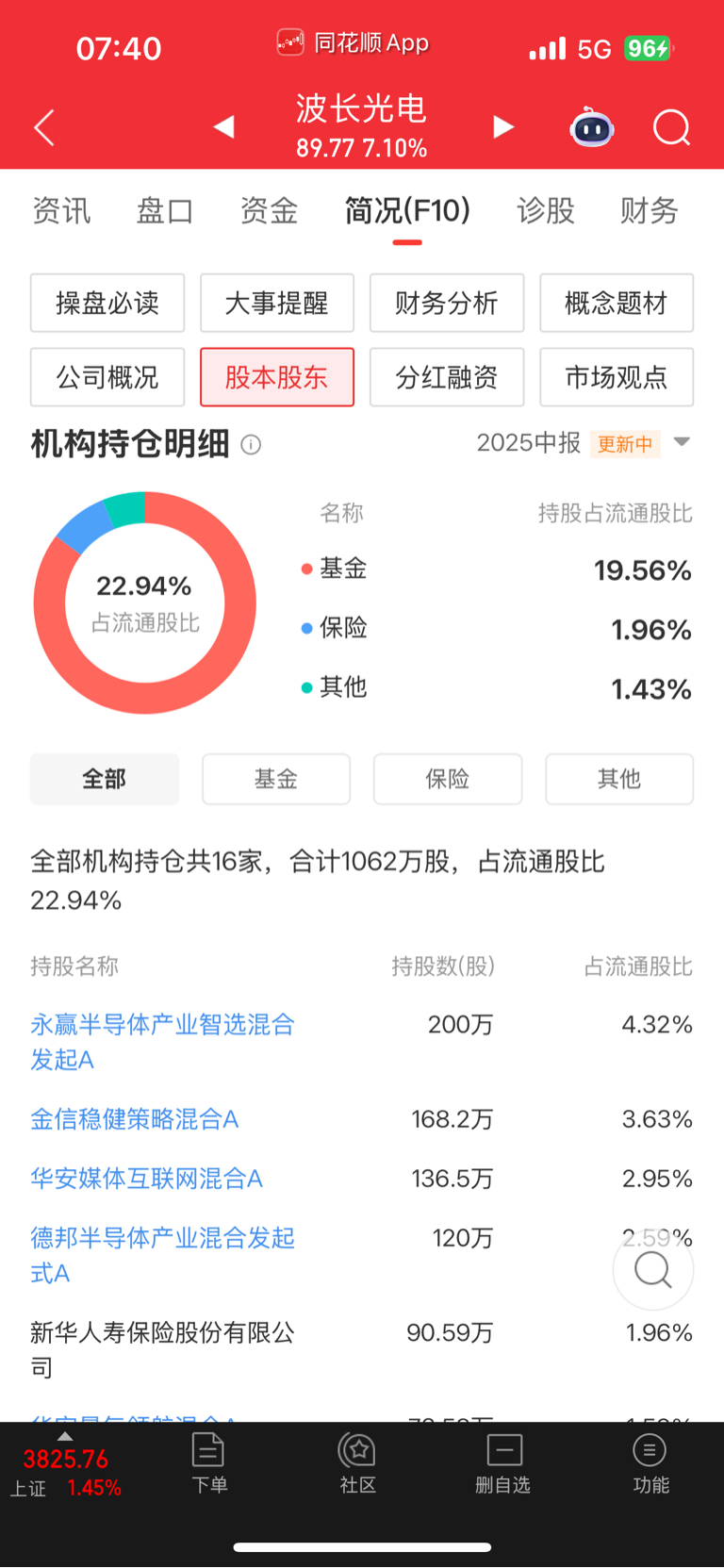Viewport: 724px width, 1568px height.
Task: Open 永赢半导体产业智选混合发起A fund link
Action: (163, 1042)
